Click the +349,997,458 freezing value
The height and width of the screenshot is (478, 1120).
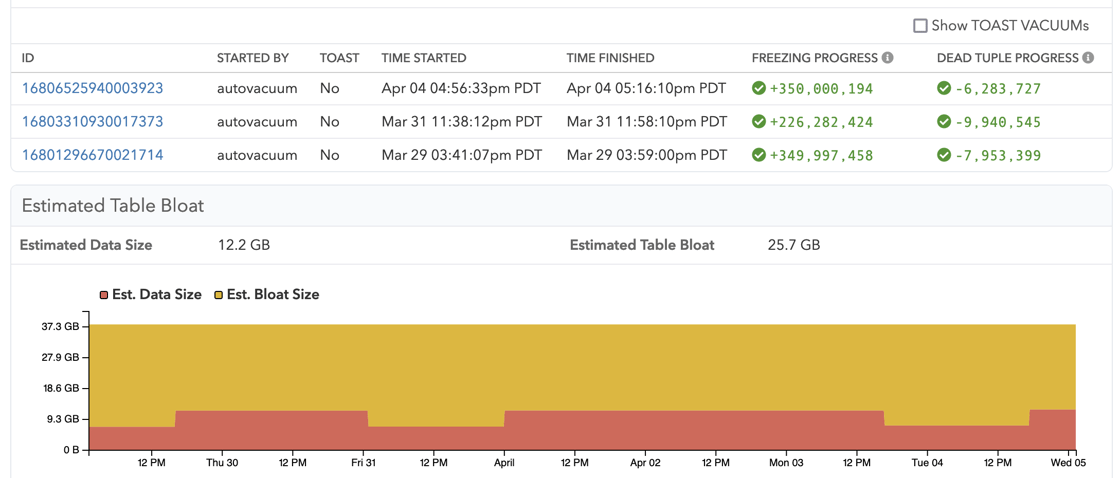[821, 155]
